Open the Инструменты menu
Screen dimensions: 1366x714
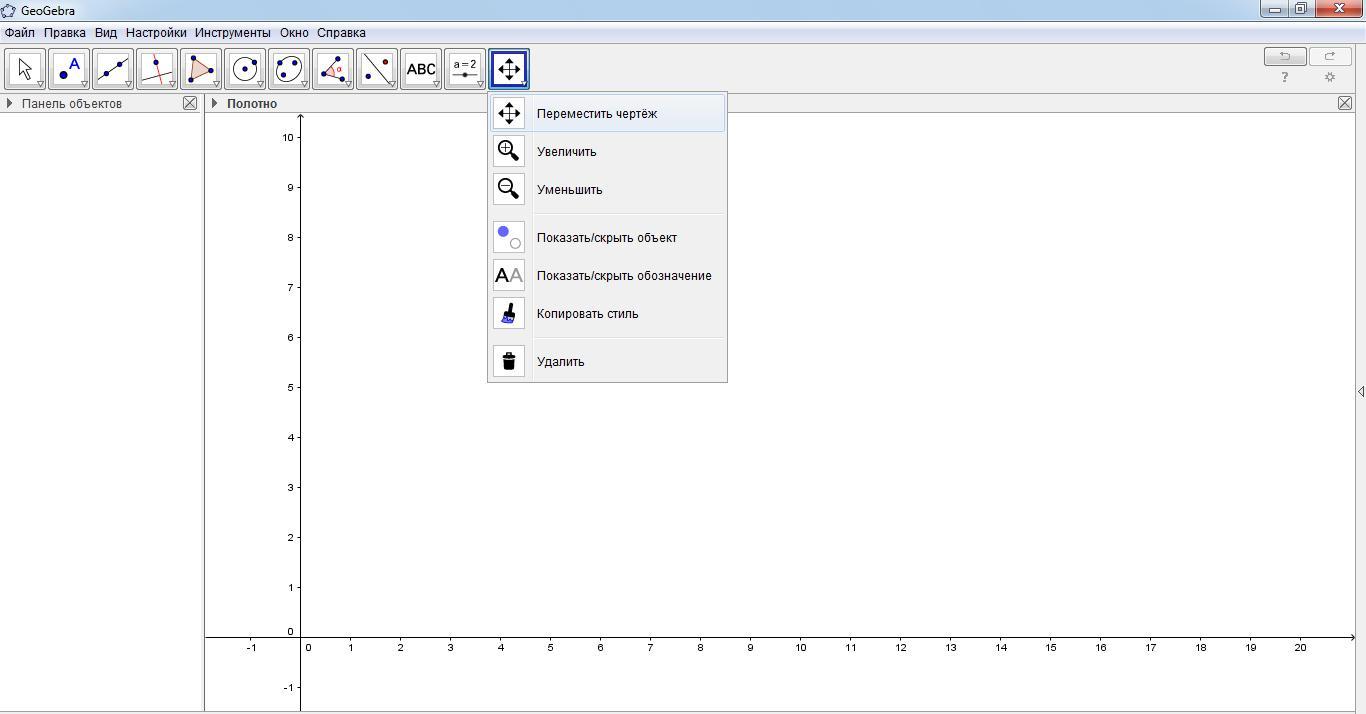coord(233,33)
